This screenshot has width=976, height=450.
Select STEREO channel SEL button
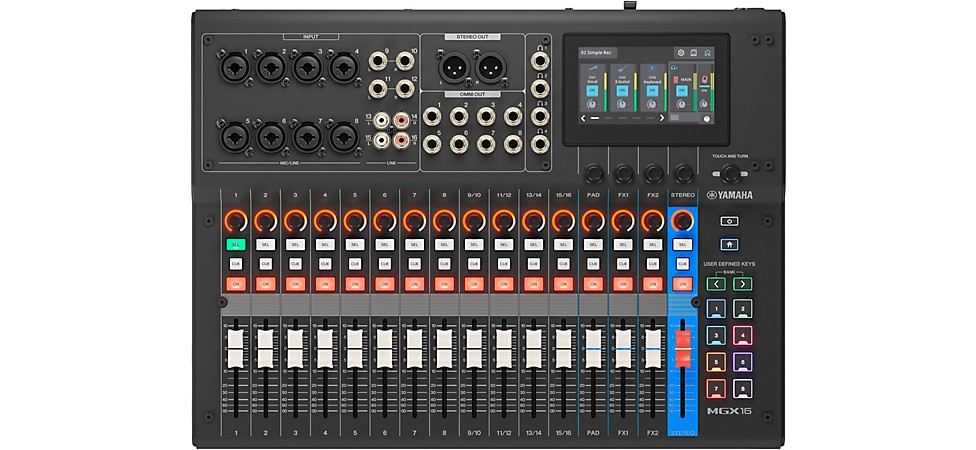click(x=683, y=245)
